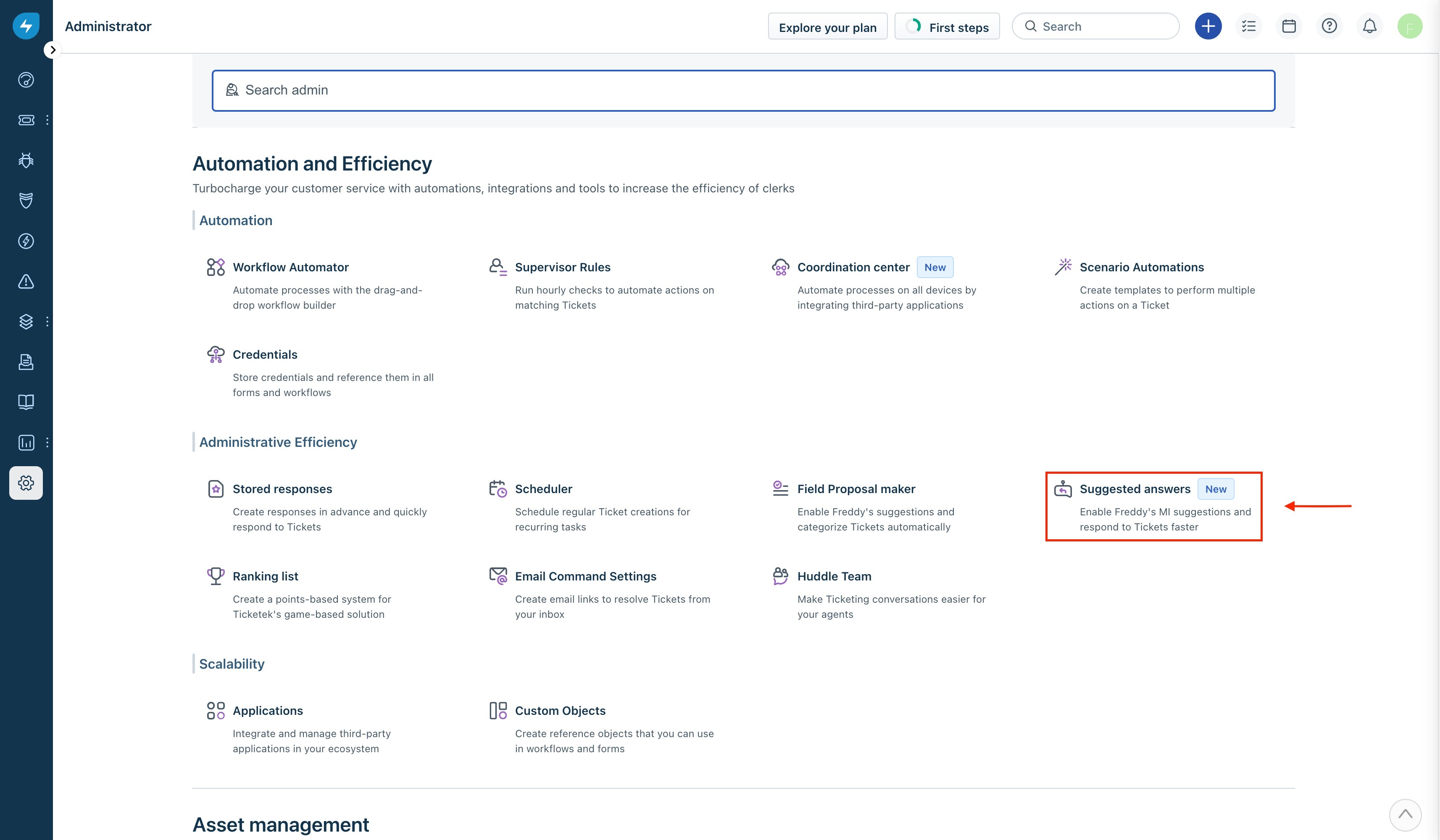
Task: Click the Email Command Settings envelope icon
Action: (x=498, y=576)
